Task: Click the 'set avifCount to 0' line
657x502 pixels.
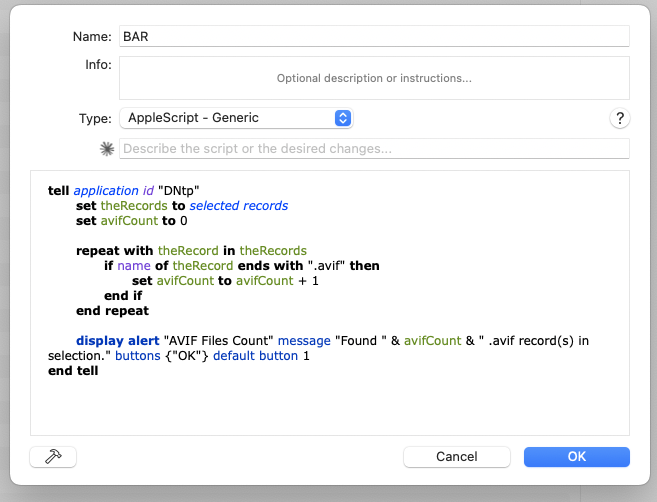Action: point(131,221)
